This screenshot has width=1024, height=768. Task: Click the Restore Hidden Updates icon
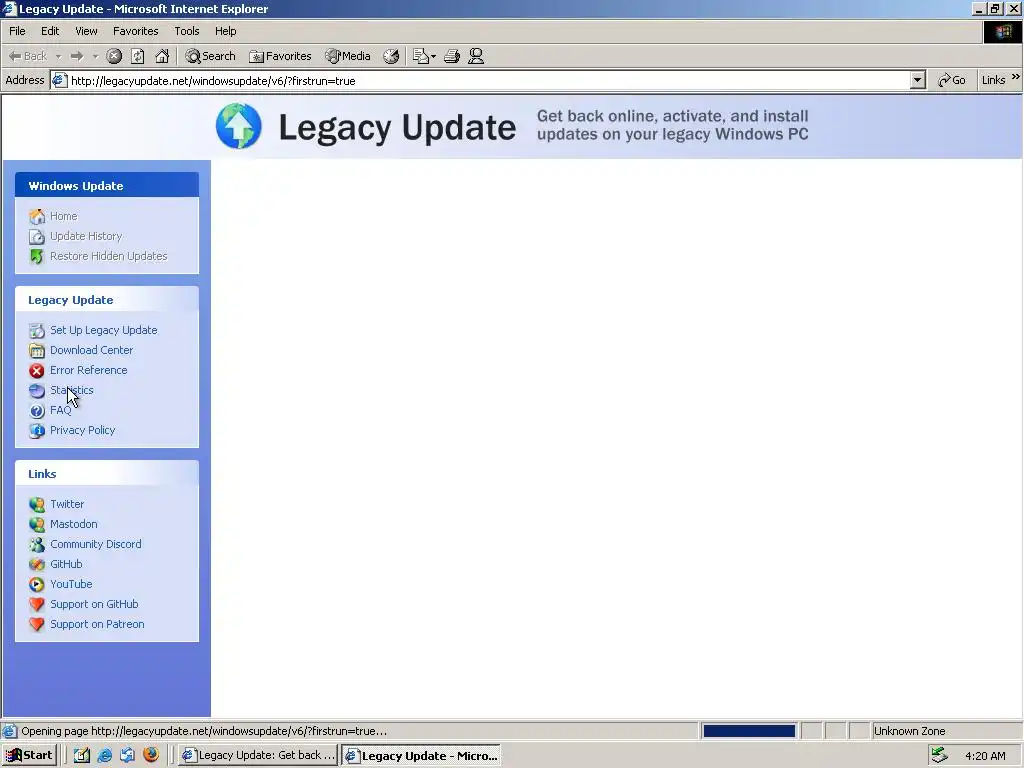(37, 257)
